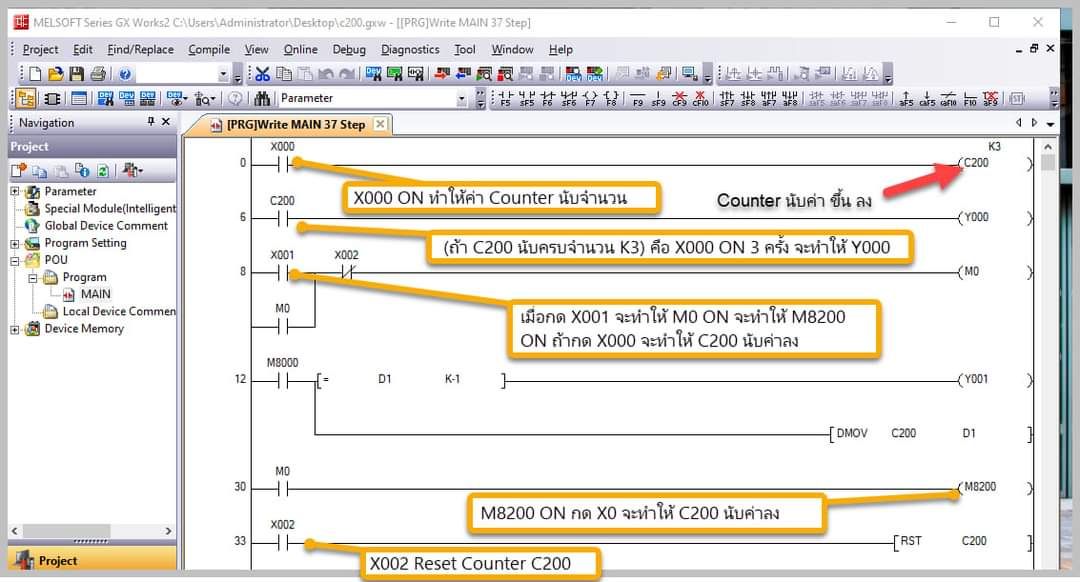
Task: Save the project with the floppy disk icon
Action: pos(76,74)
